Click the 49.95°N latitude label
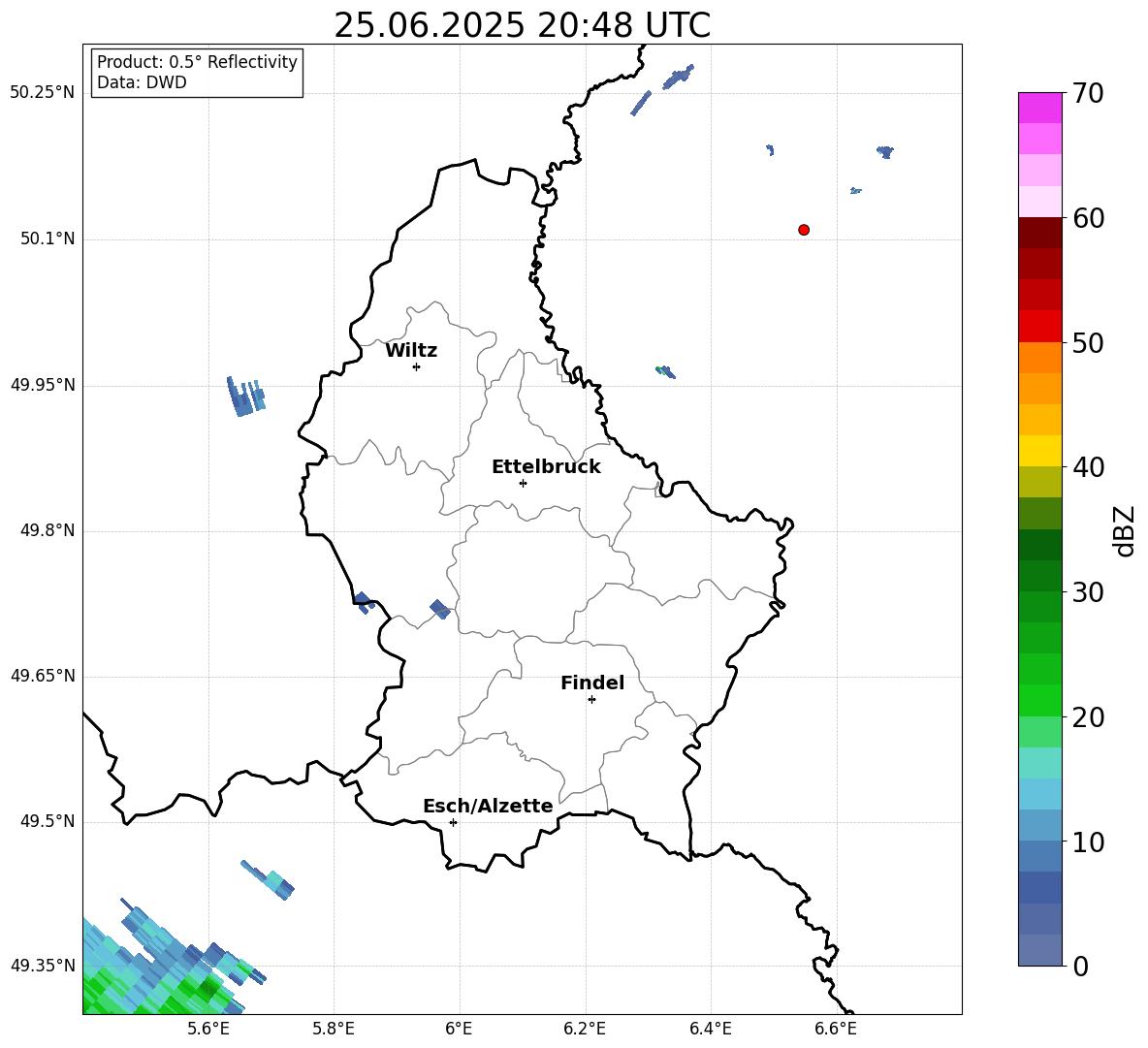 (43, 385)
